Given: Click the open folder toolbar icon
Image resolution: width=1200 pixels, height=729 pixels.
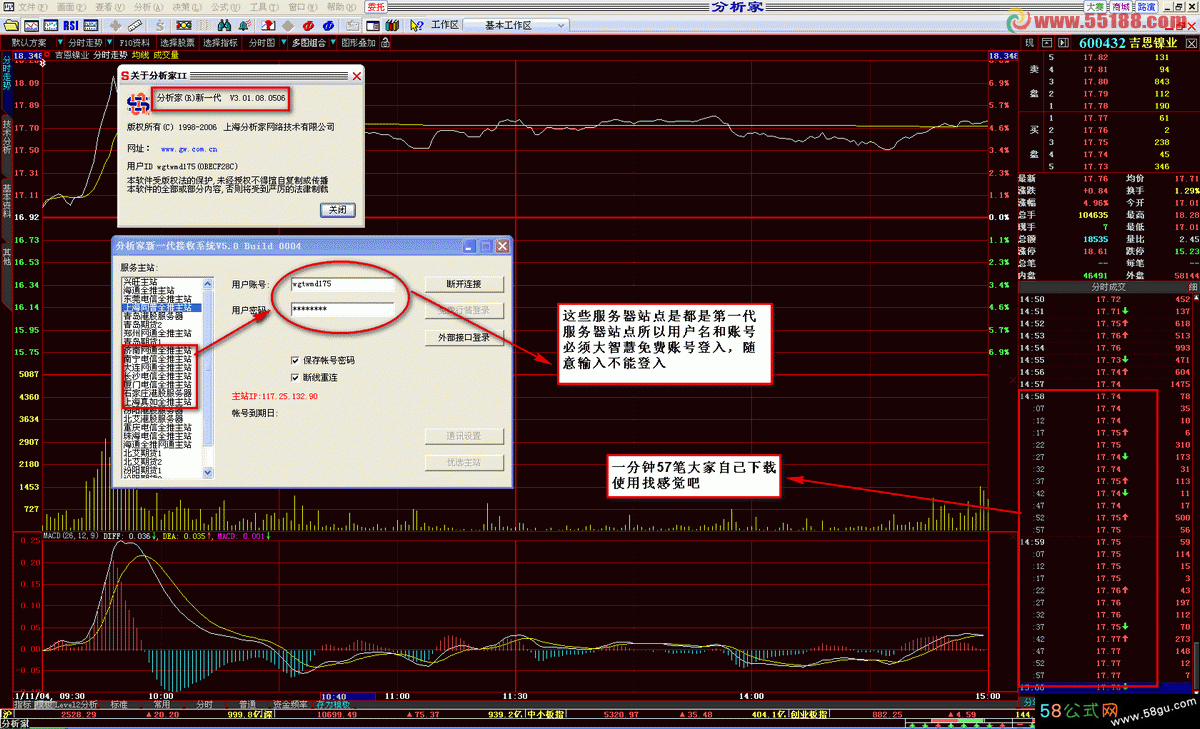Looking at the screenshot, I should (x=11, y=24).
